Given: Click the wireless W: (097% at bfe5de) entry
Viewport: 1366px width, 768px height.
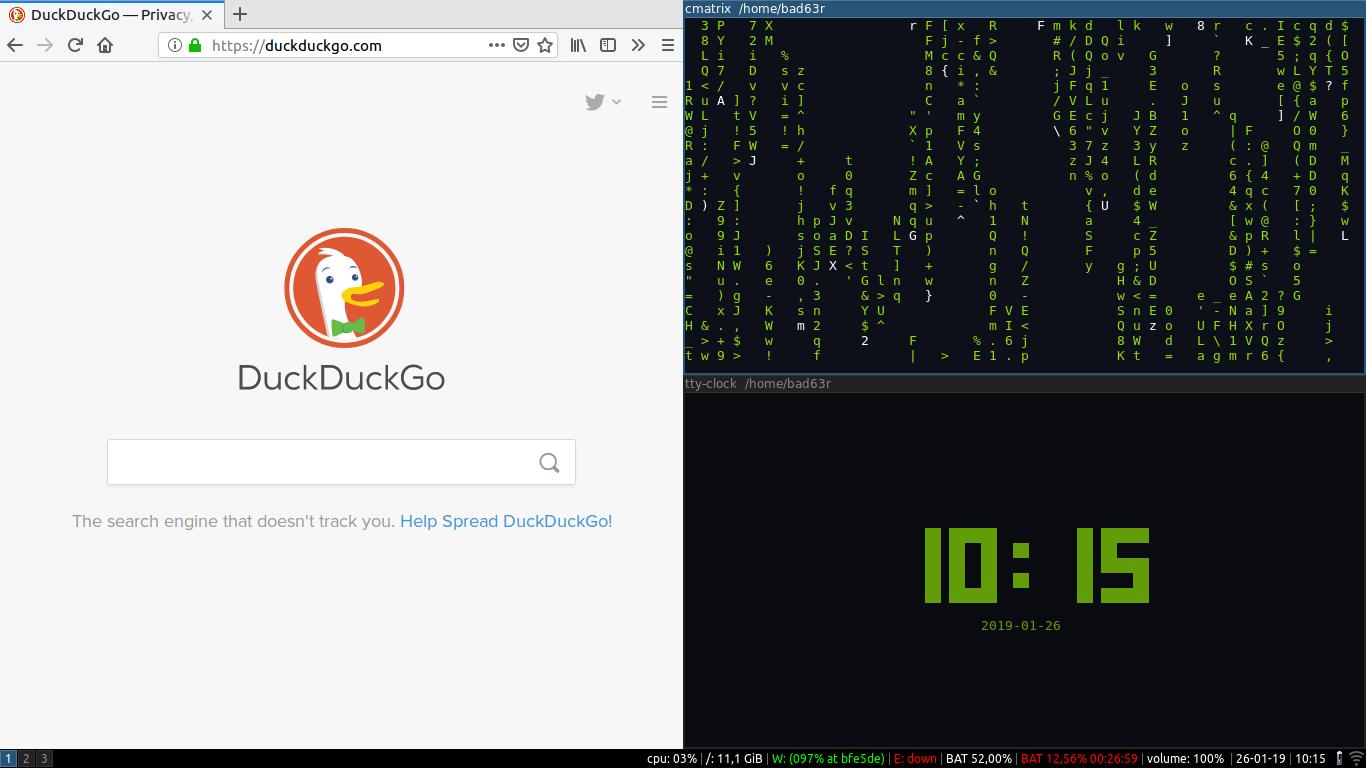Looking at the screenshot, I should coord(828,759).
